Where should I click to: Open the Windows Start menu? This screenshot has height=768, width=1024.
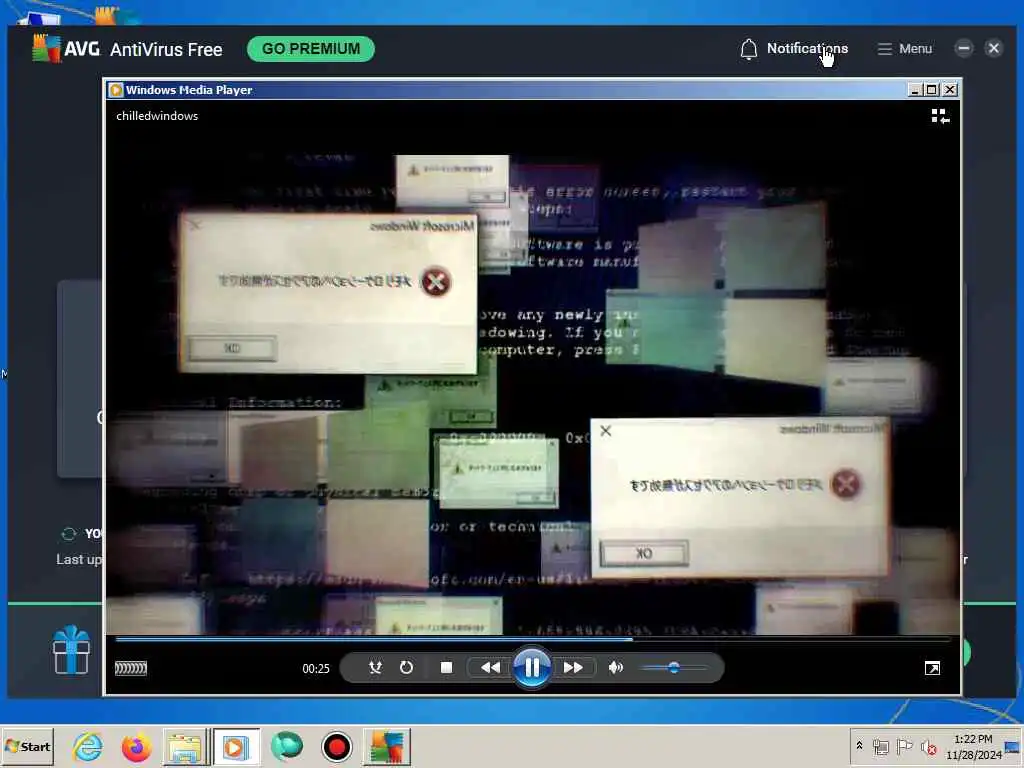coord(28,746)
